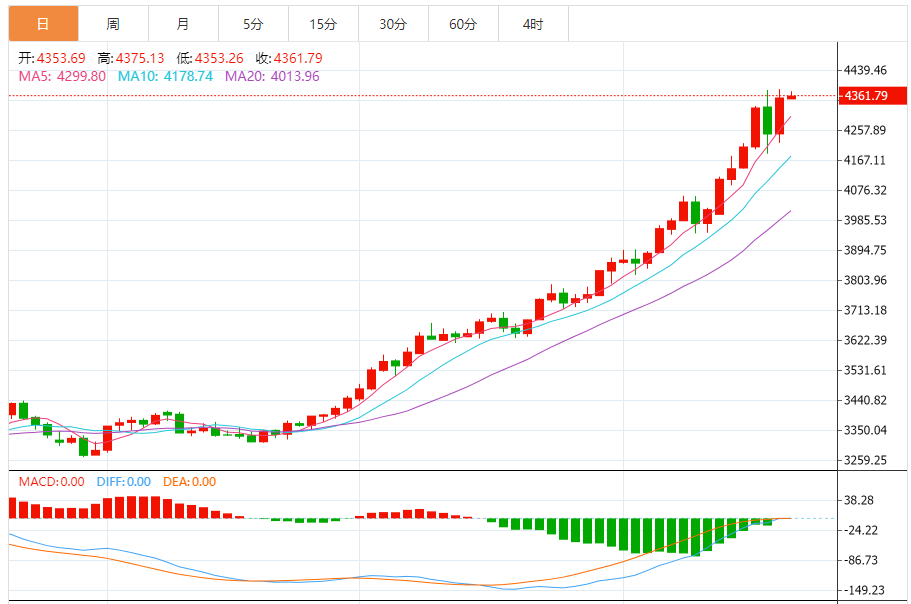Click the DIFF value label
Image resolution: width=911 pixels, height=604 pixels.
click(x=123, y=482)
